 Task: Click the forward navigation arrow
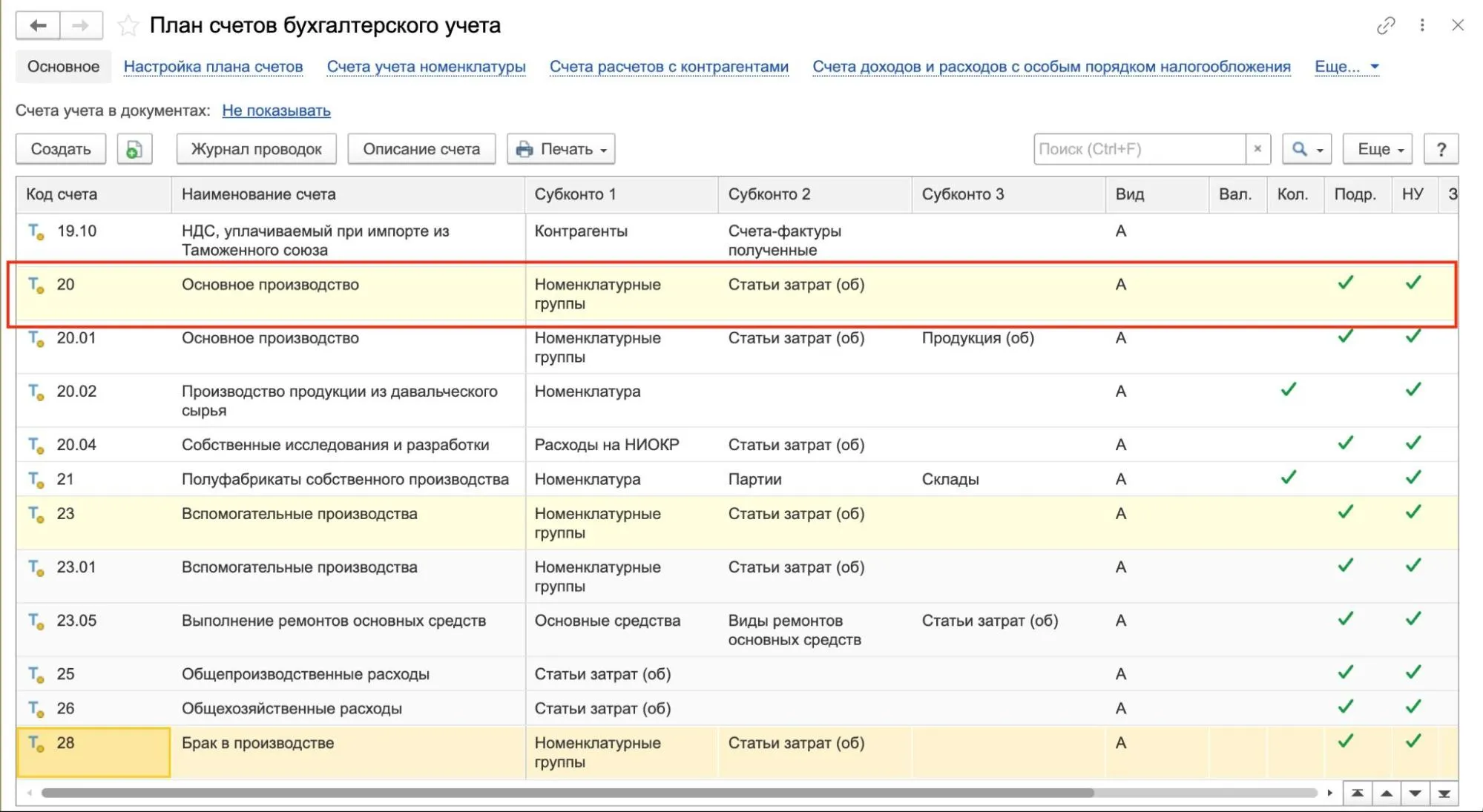[x=81, y=26]
